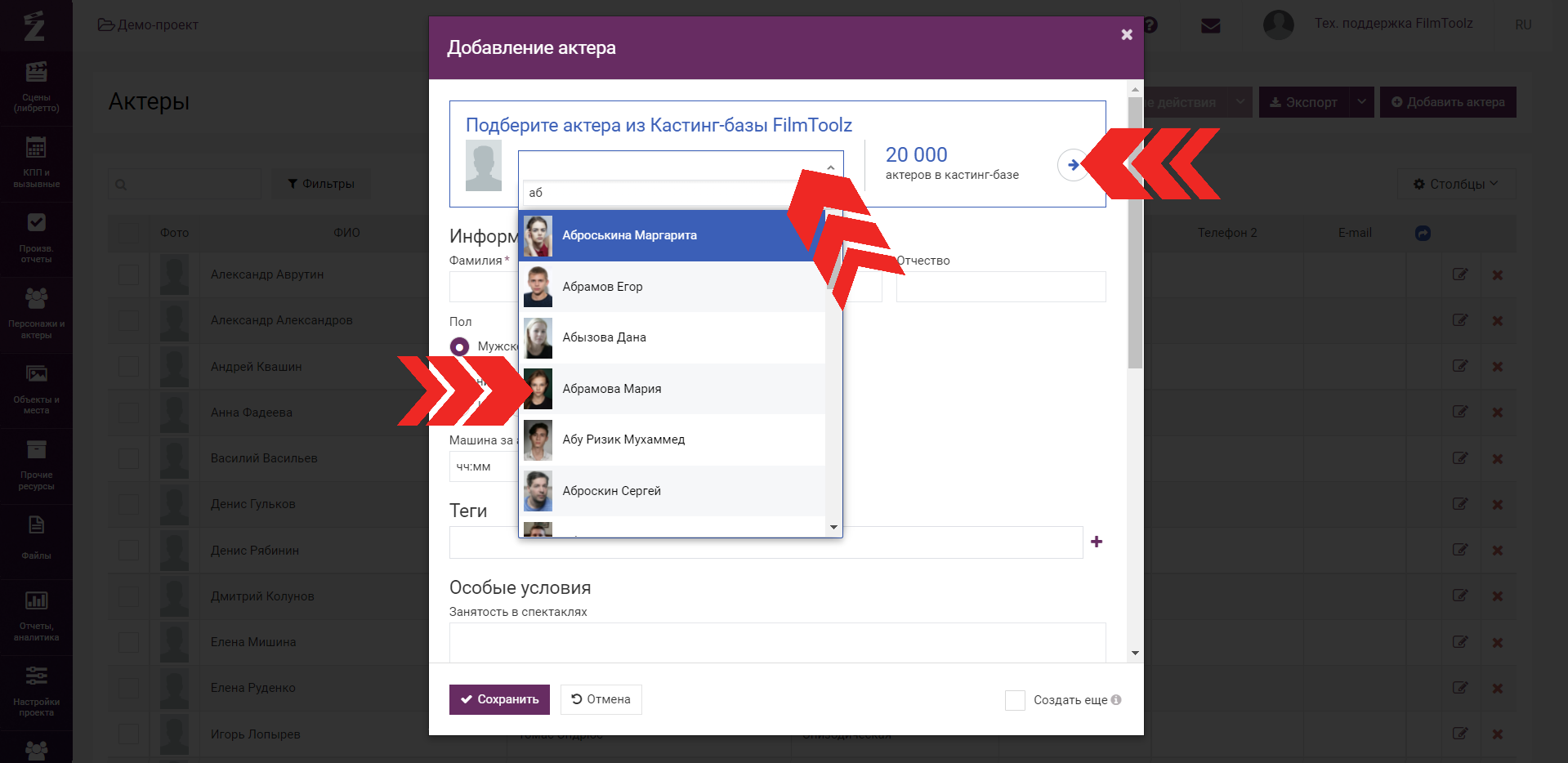The height and width of the screenshot is (763, 1568).
Task: Tick checkbox for Александр Александров row
Action: point(128,320)
